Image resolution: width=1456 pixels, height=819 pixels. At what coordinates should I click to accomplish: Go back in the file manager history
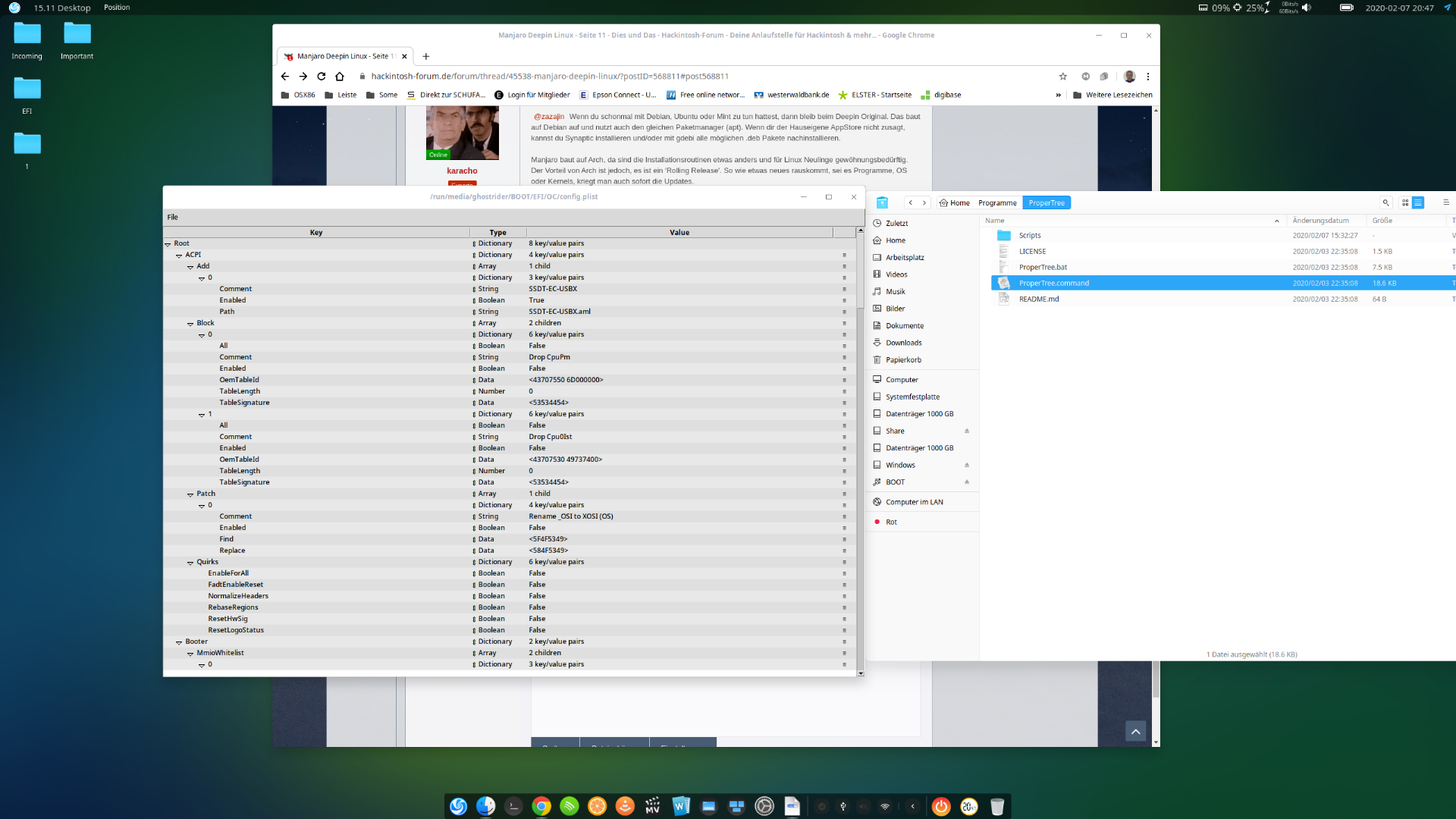[911, 202]
